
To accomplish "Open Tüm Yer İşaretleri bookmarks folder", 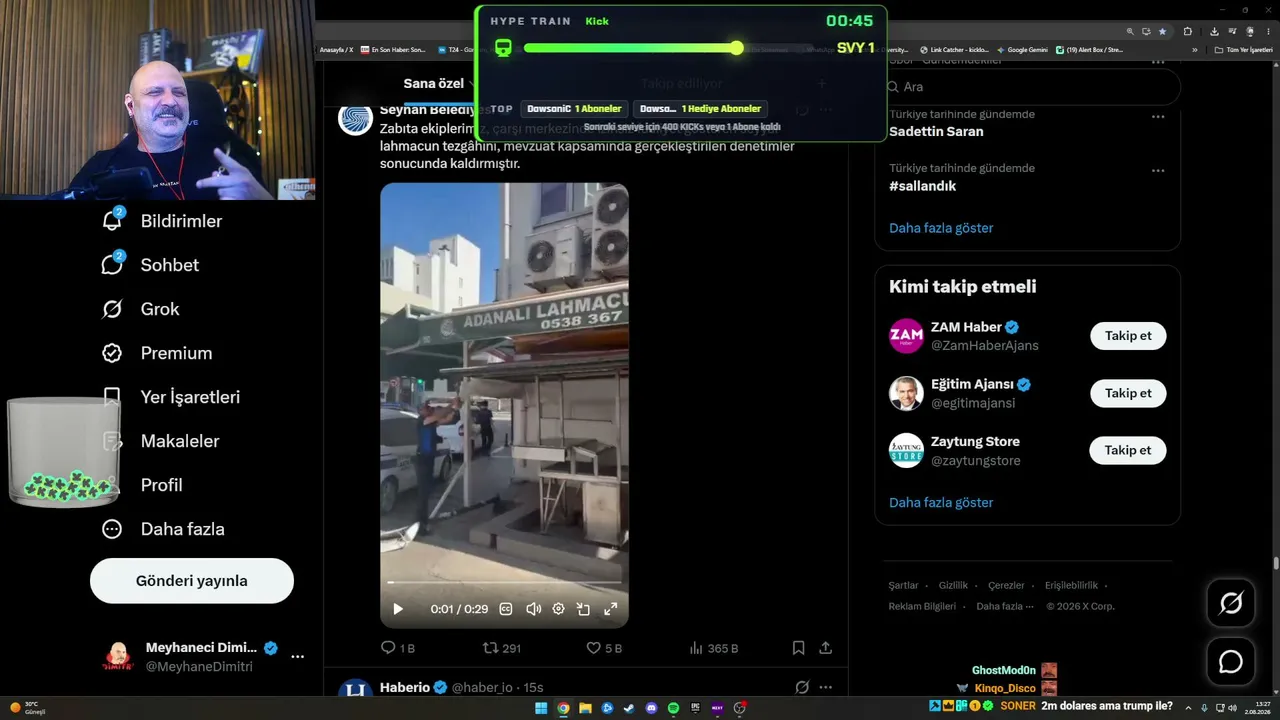I will [x=1244, y=49].
